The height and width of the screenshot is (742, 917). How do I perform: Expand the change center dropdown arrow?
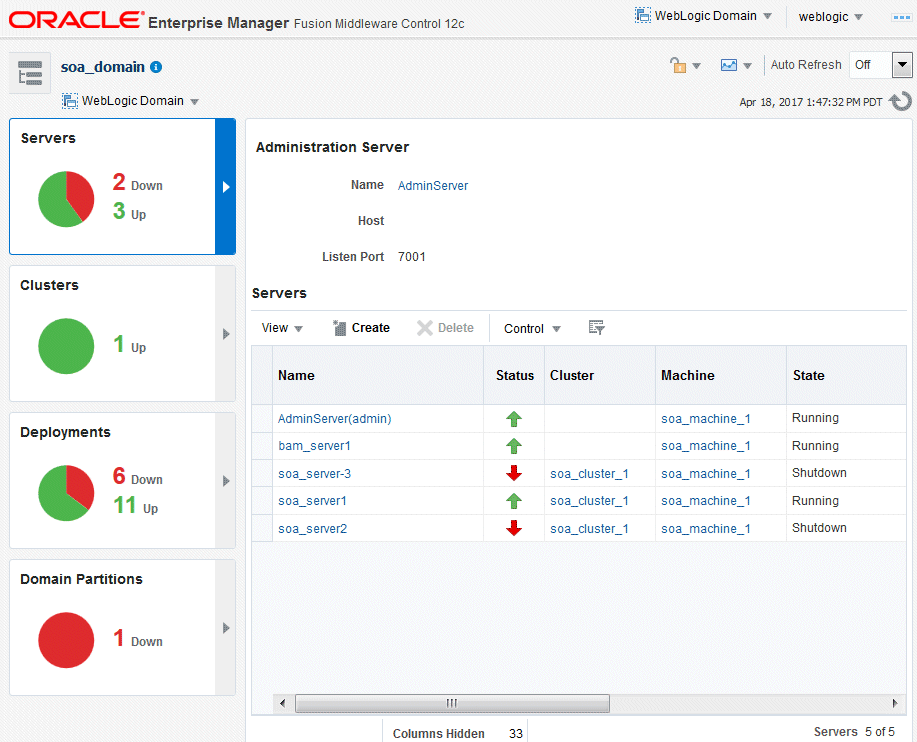tap(697, 66)
